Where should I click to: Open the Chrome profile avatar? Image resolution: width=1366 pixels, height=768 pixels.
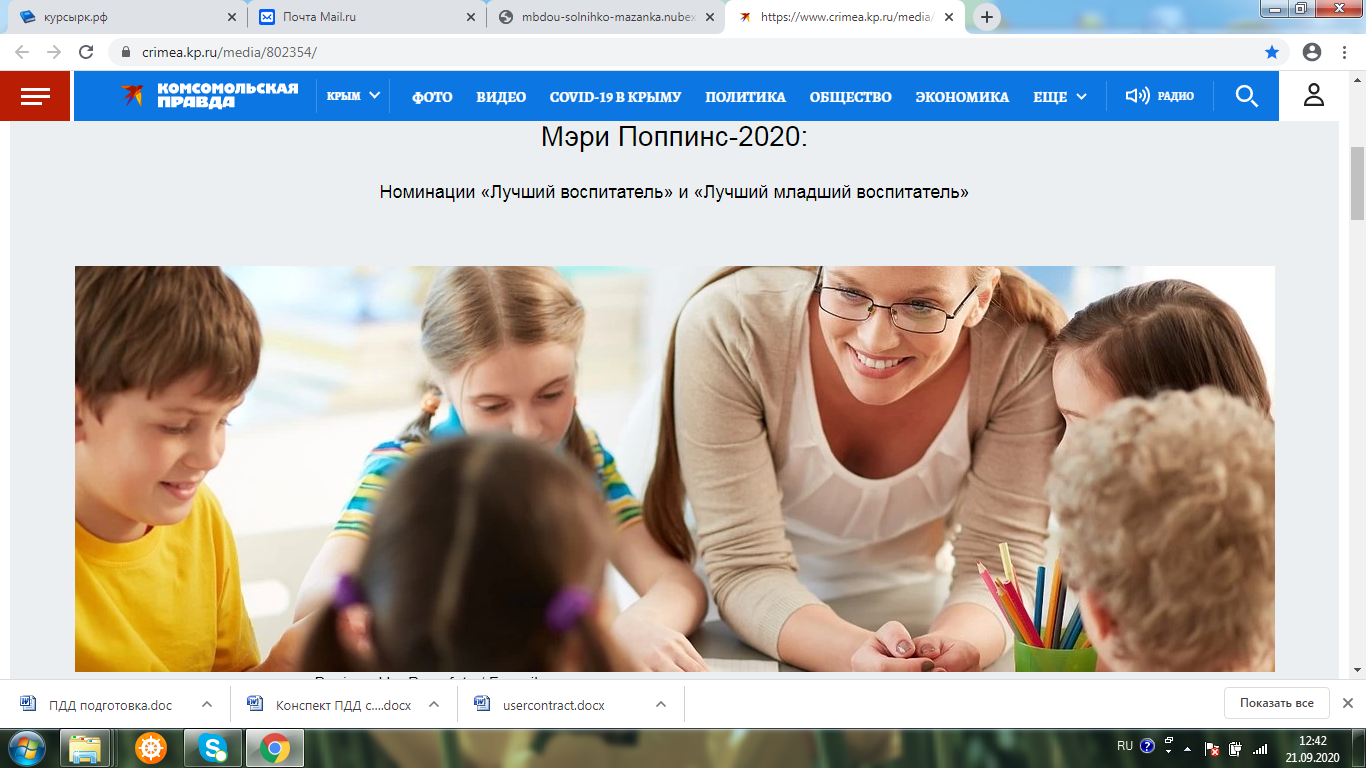[1312, 52]
